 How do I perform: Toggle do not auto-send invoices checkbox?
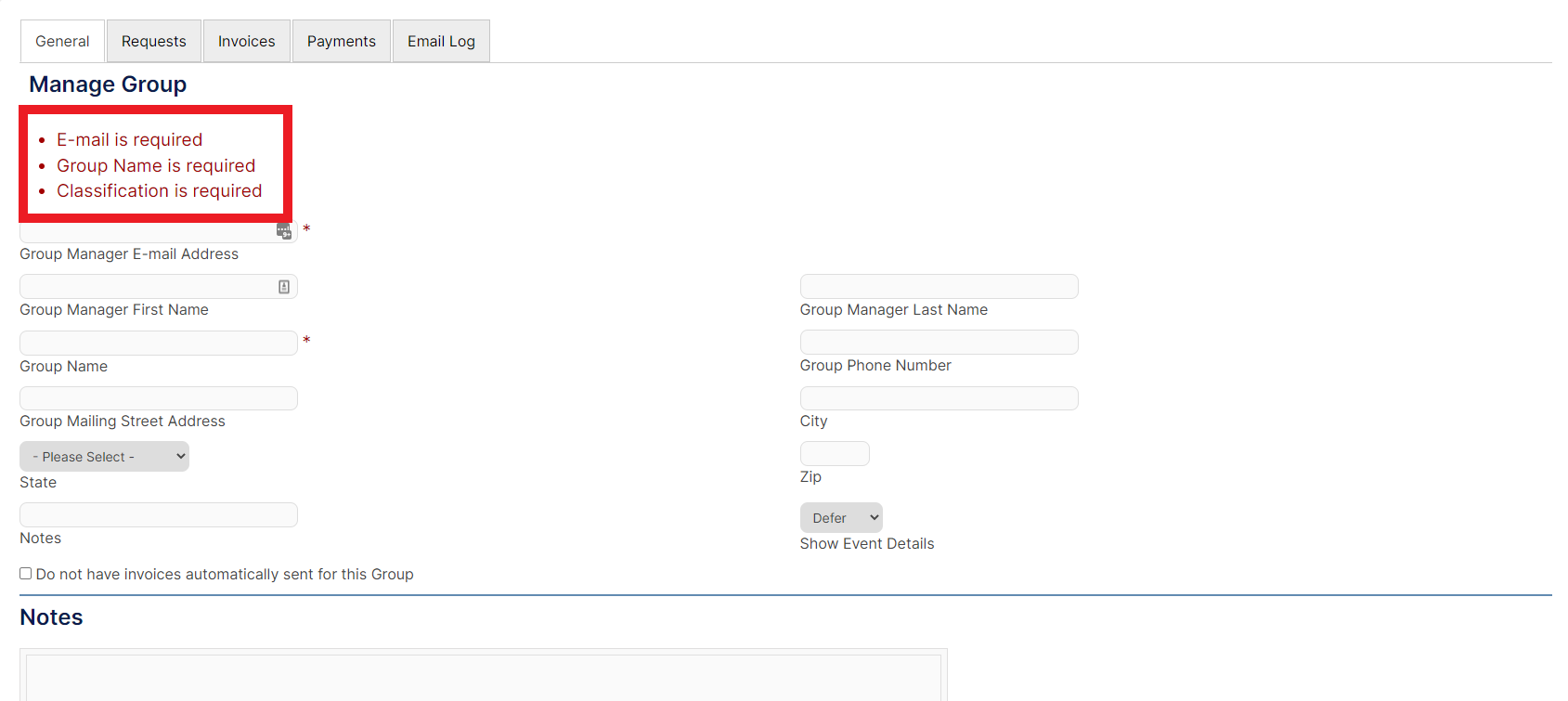[x=26, y=574]
